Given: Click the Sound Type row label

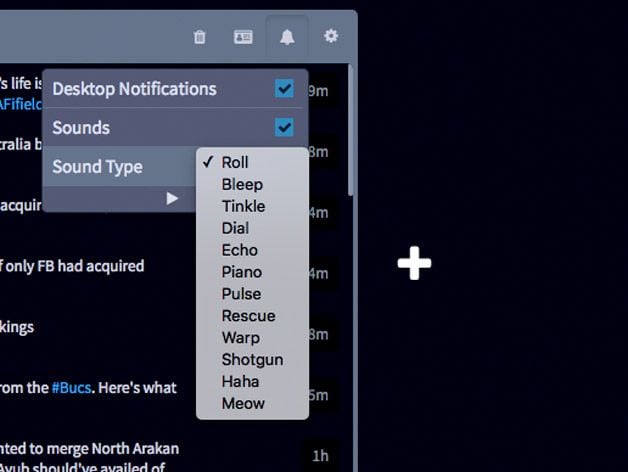Looking at the screenshot, I should pos(97,167).
